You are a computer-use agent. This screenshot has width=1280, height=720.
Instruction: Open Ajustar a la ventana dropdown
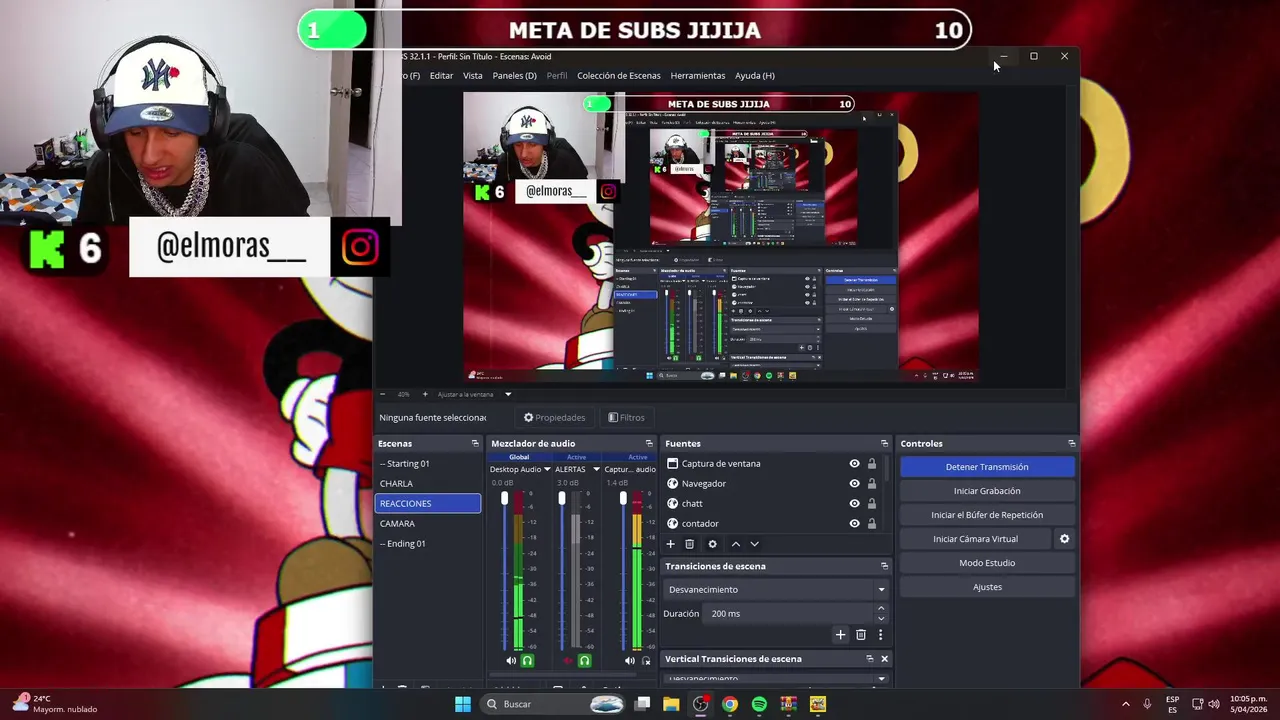(507, 394)
